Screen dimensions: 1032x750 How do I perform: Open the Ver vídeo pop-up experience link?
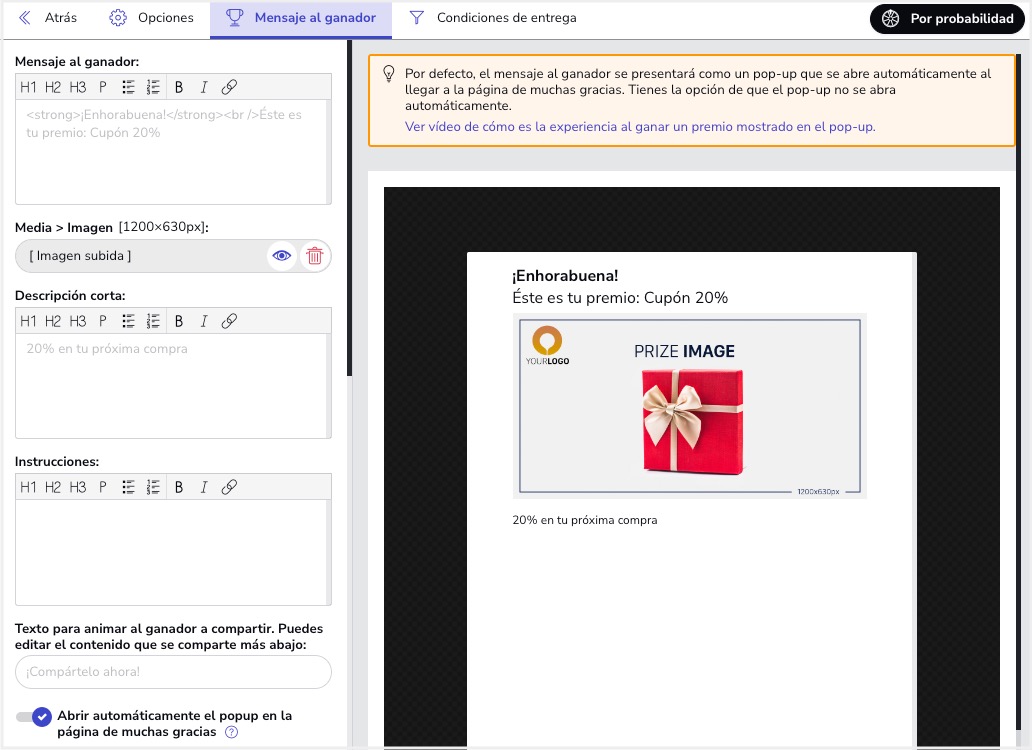(x=640, y=127)
